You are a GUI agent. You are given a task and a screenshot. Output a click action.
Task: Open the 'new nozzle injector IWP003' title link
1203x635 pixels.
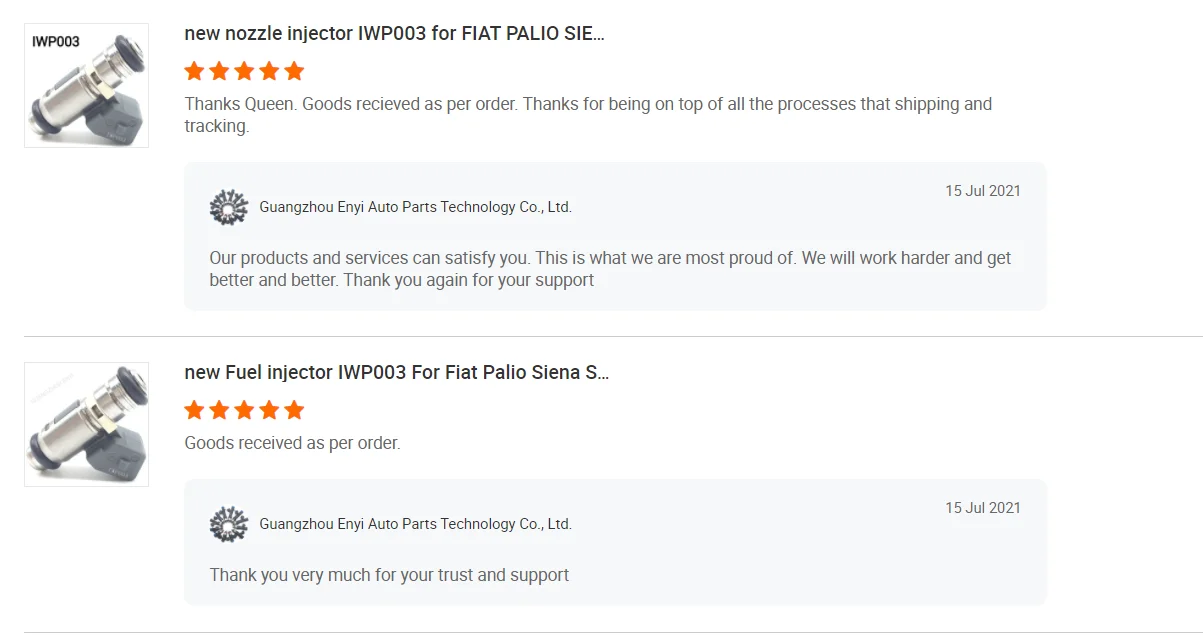click(x=394, y=33)
